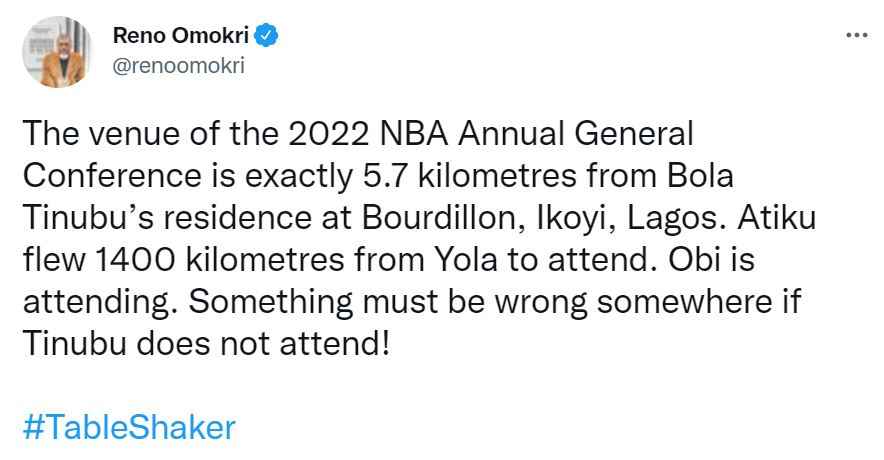The image size is (884, 460).
Task: Click the Reno Omokri display name
Action: click(x=180, y=36)
